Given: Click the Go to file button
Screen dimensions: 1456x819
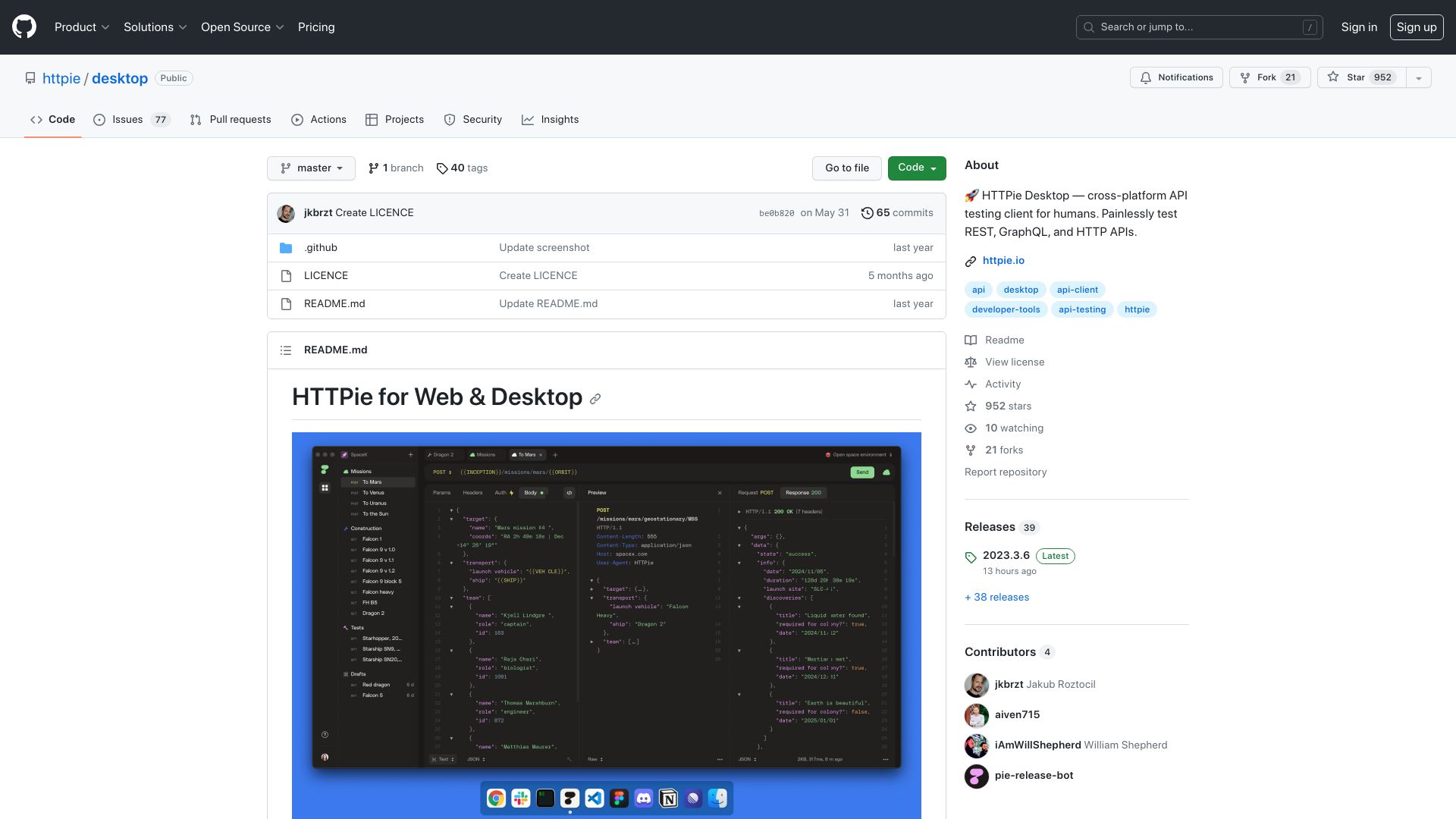Looking at the screenshot, I should [847, 168].
